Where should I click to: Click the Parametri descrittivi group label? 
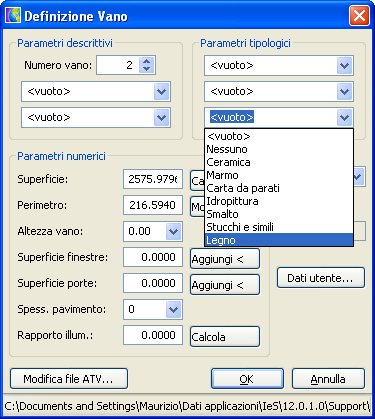pos(65,43)
